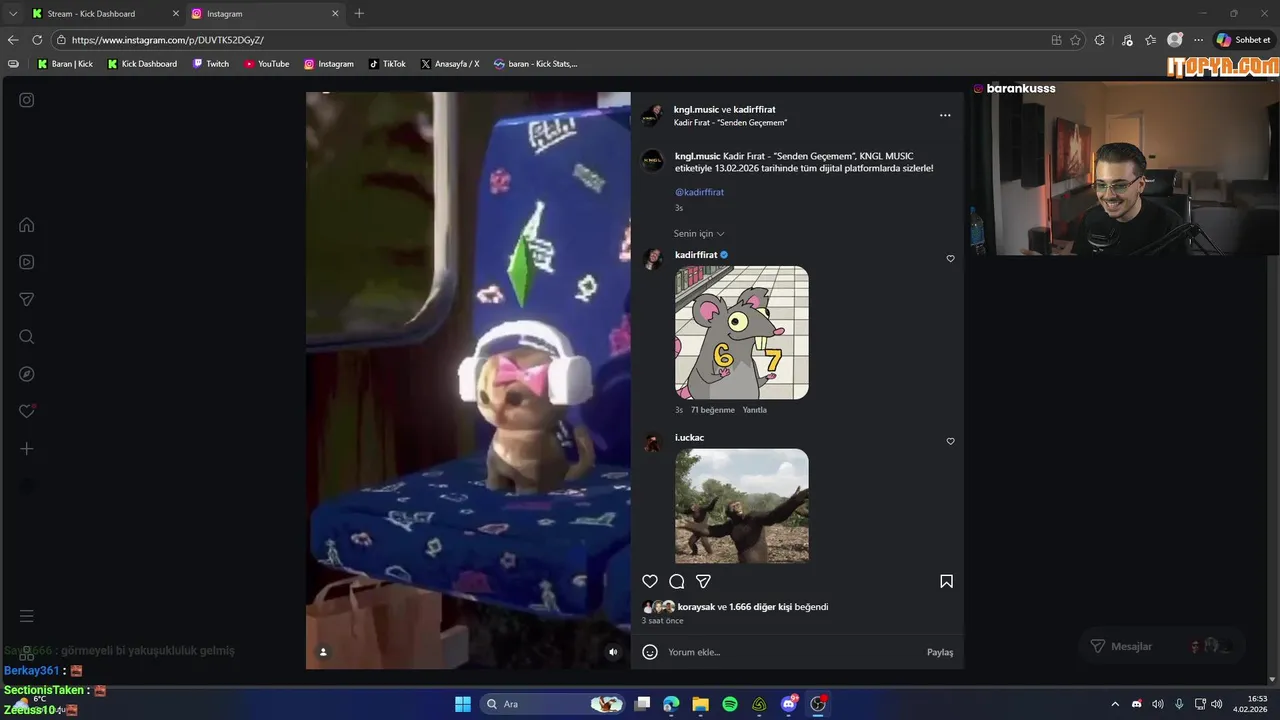The width and height of the screenshot is (1280, 720).
Task: Click create new post plus icon
Action: point(27,449)
